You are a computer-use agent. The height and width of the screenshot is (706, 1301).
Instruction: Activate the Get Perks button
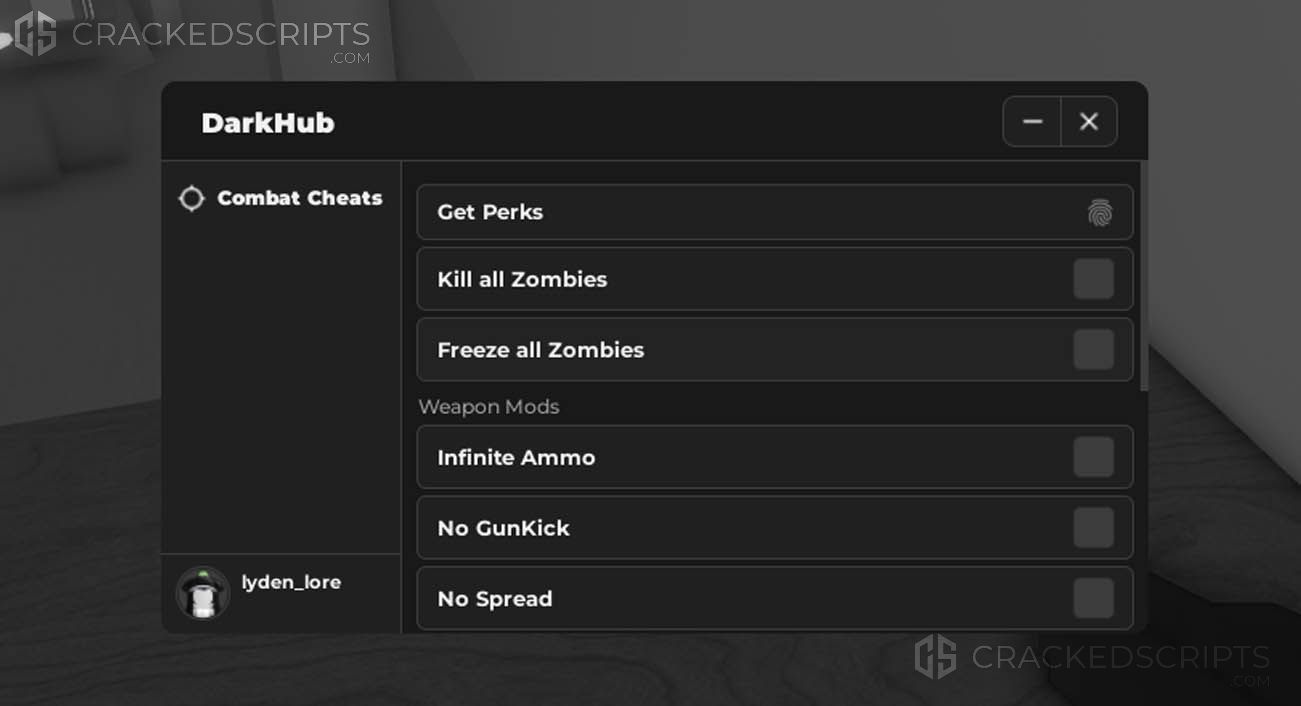pos(775,212)
